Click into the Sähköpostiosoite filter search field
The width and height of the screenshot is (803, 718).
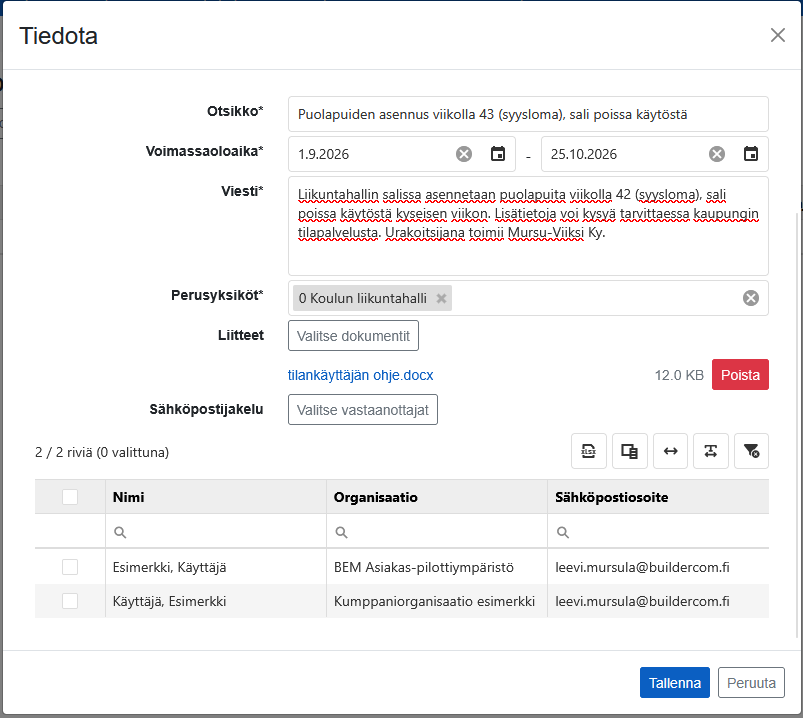tap(658, 532)
